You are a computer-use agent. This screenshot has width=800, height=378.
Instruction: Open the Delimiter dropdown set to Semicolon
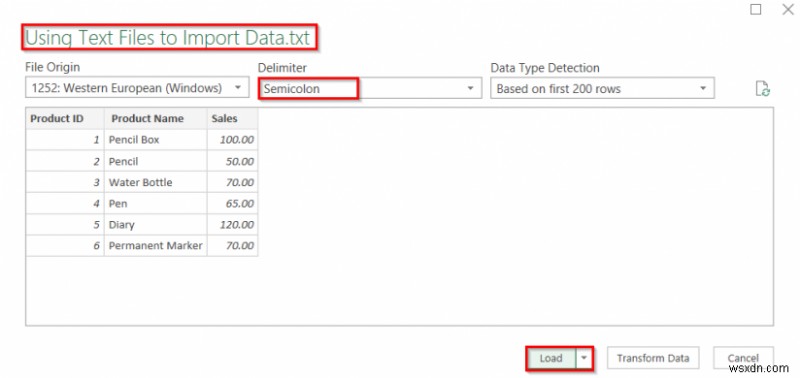pos(370,88)
